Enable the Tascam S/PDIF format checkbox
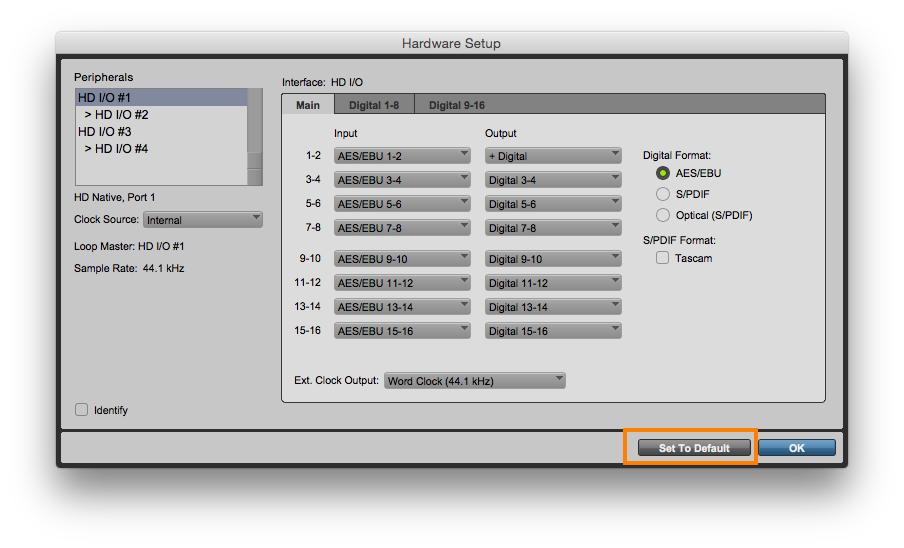904x548 pixels. 662,258
